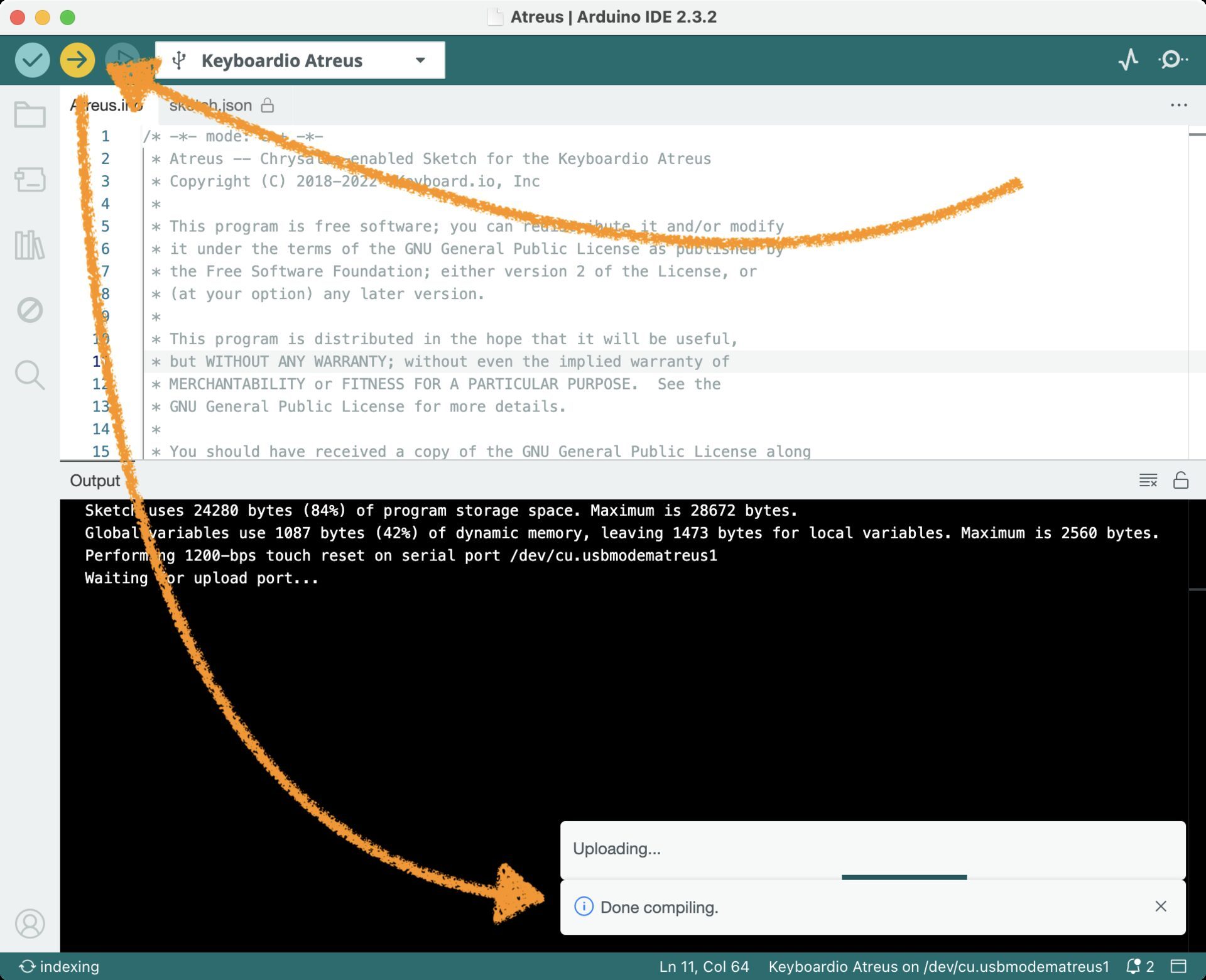Click Ln 11, Col 64 cursor position

click(x=704, y=966)
